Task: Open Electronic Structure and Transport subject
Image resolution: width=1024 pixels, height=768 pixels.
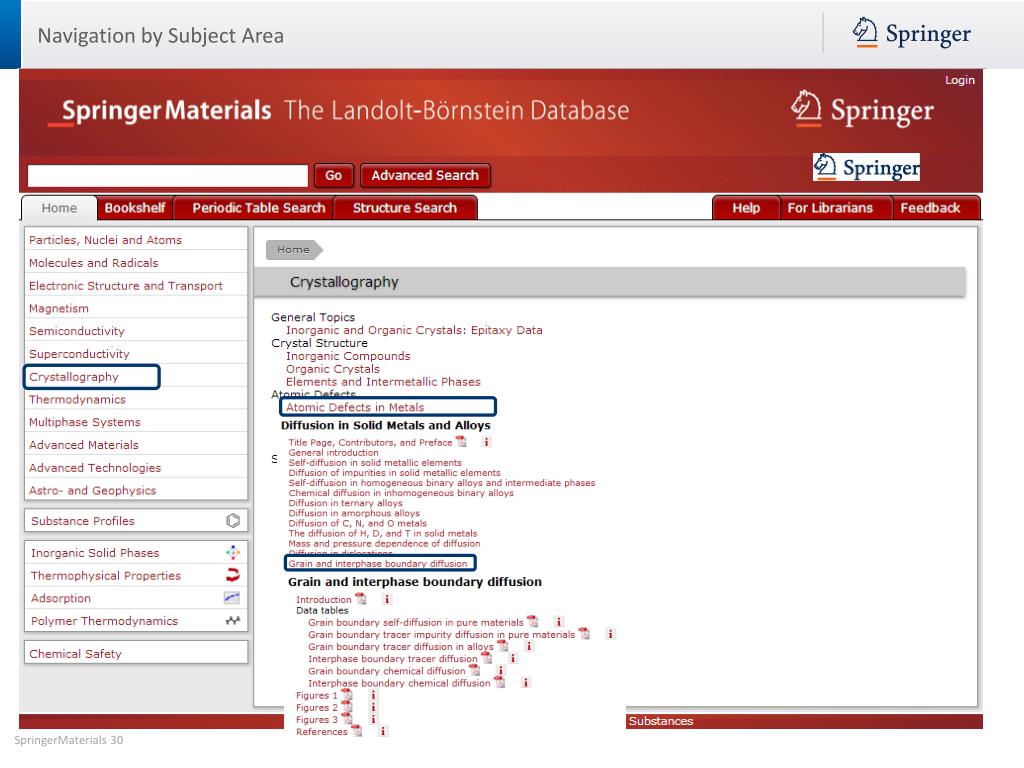Action: pos(125,285)
